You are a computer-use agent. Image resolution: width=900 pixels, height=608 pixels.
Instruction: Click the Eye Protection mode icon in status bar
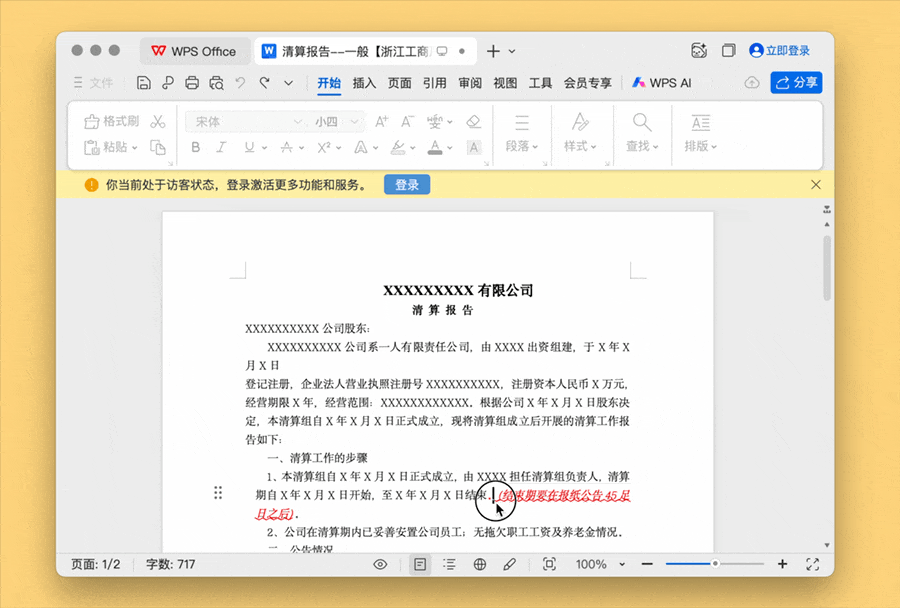[380, 564]
